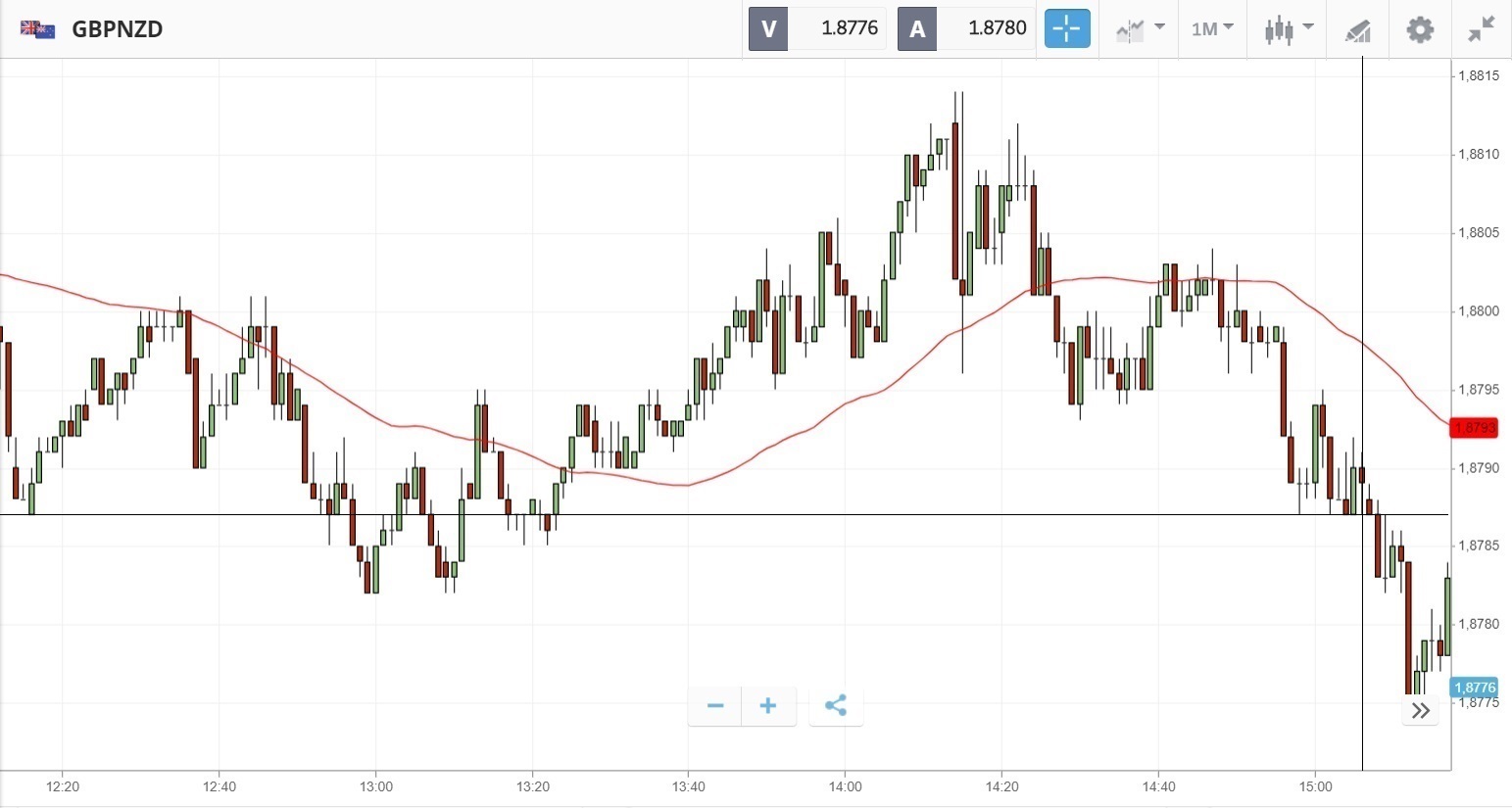Select the sell price 1.8776 field
This screenshot has width=1512, height=808.
click(838, 28)
